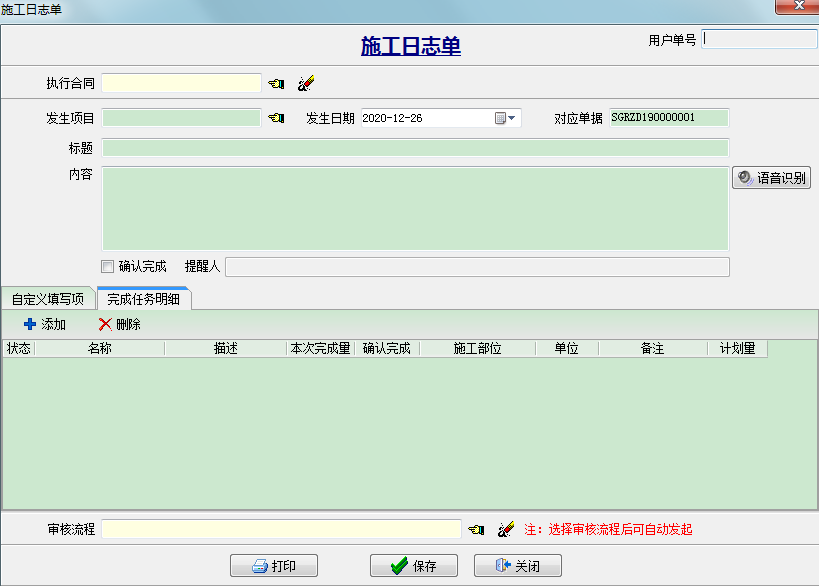
Task: Click the clear brush icon beside 执行合同
Action: [306, 83]
